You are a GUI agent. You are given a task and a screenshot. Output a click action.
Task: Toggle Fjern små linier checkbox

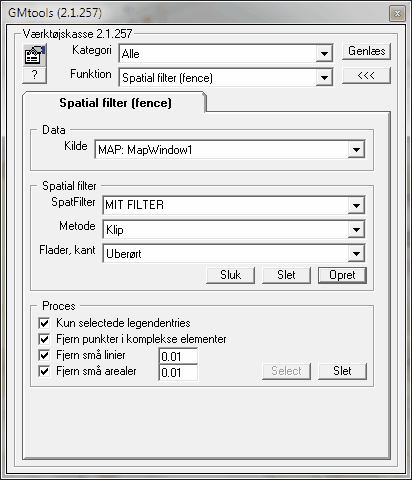[44, 355]
